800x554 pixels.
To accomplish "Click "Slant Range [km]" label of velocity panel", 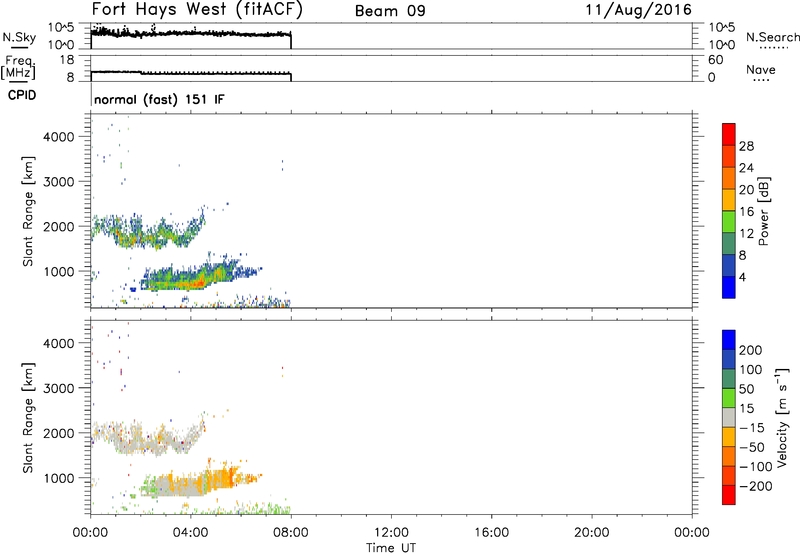I will (28, 418).
